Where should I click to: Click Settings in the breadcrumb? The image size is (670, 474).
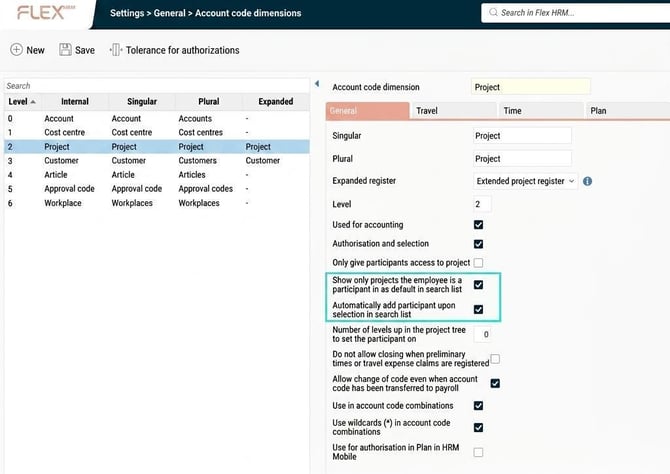click(127, 13)
